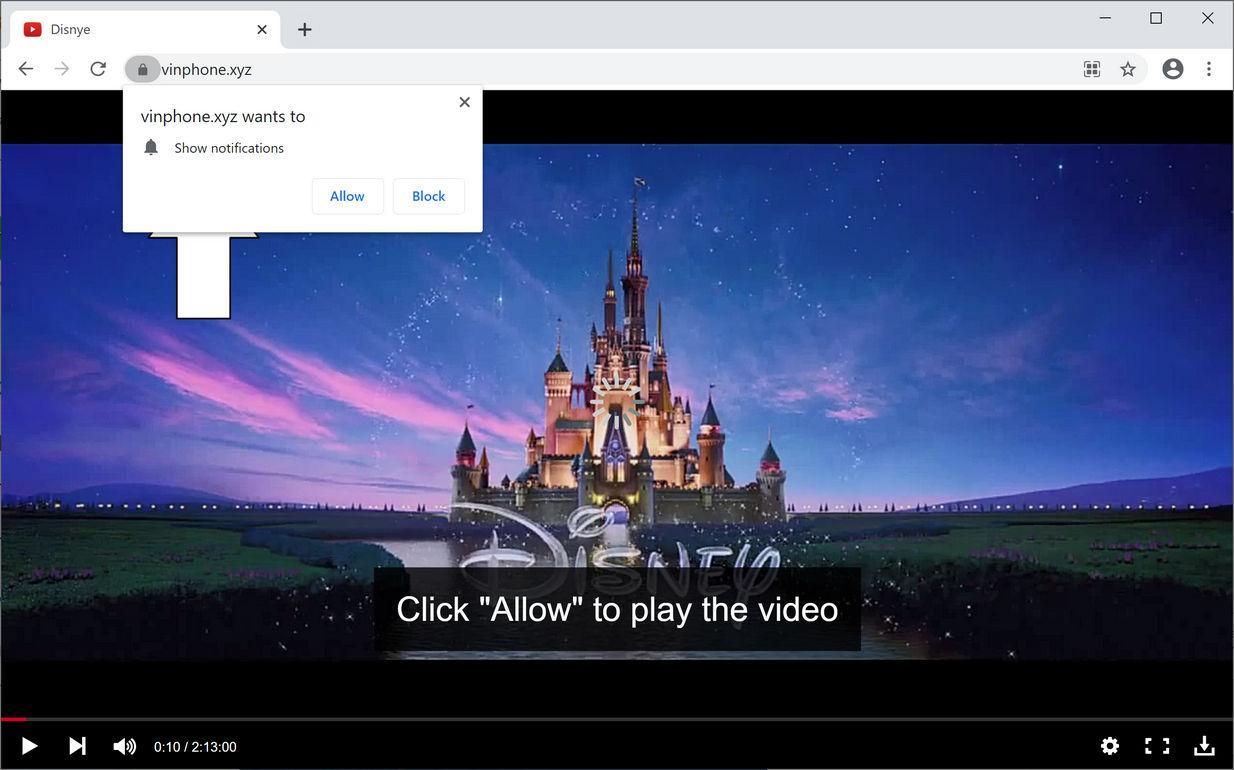This screenshot has width=1234, height=770.
Task: Play the video with the play button
Action: click(29, 746)
